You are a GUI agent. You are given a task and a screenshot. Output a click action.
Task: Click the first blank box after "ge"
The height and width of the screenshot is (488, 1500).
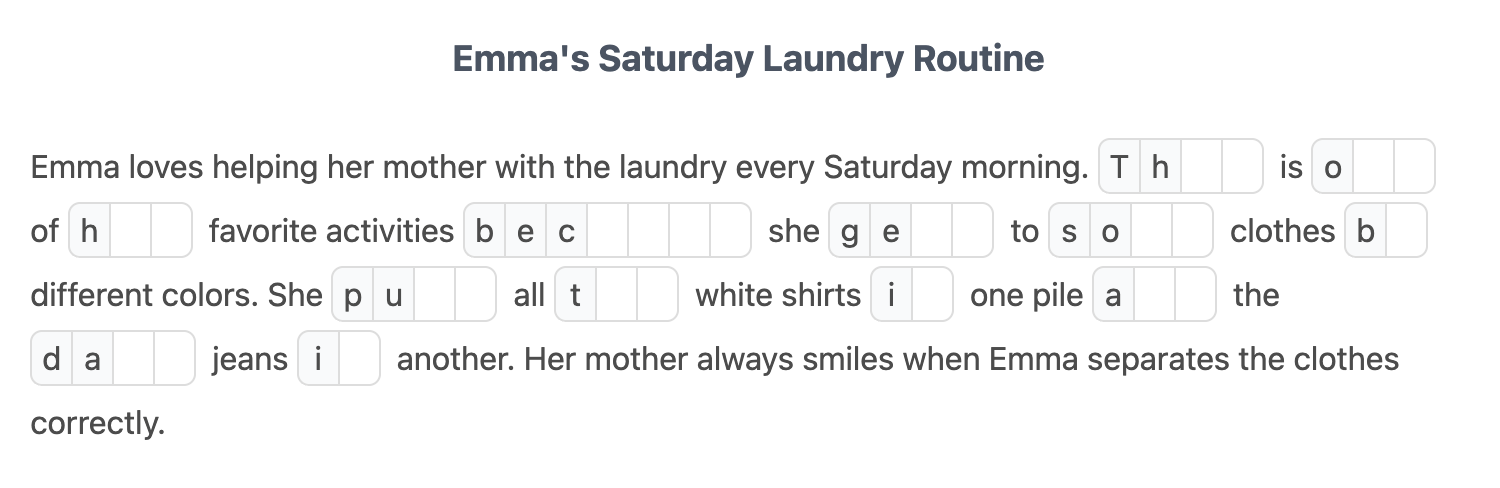[931, 231]
